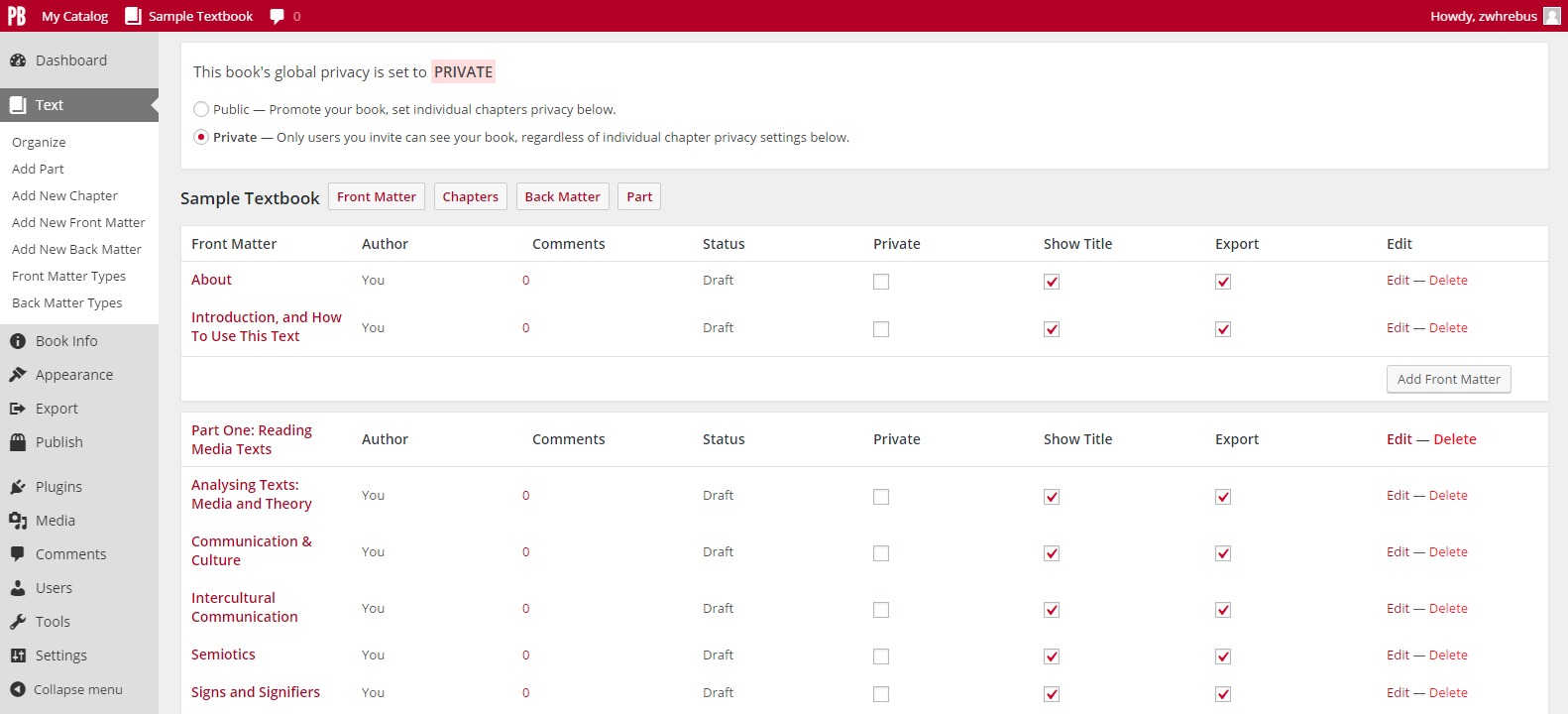Click the Export arrow icon
This screenshot has height=714, width=1568.
point(18,409)
